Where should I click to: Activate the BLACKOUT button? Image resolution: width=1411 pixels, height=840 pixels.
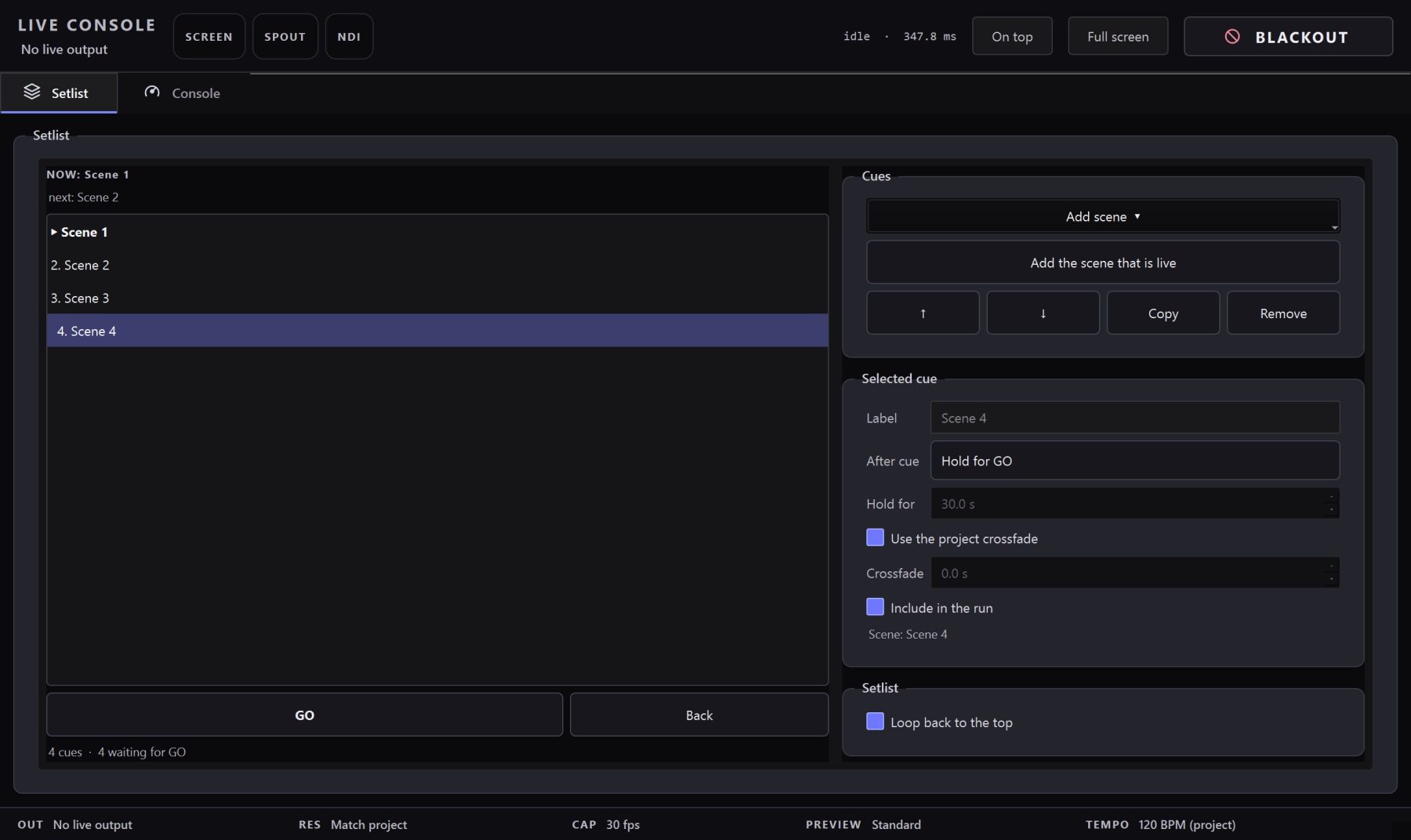click(x=1288, y=36)
